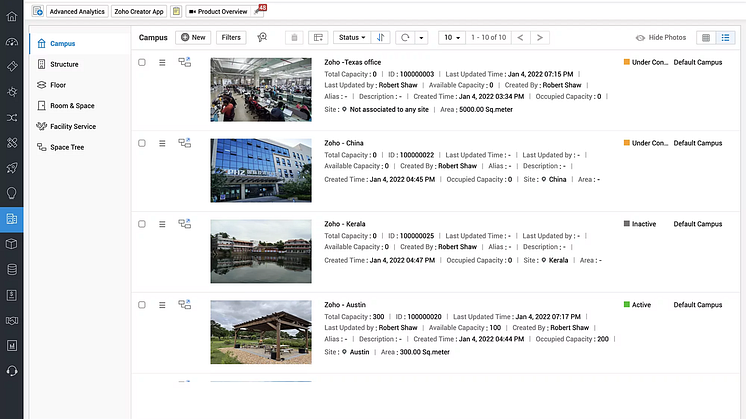Open the purchase/invoice icon in the sidebar
This screenshot has height=419, width=746.
click(x=11, y=295)
